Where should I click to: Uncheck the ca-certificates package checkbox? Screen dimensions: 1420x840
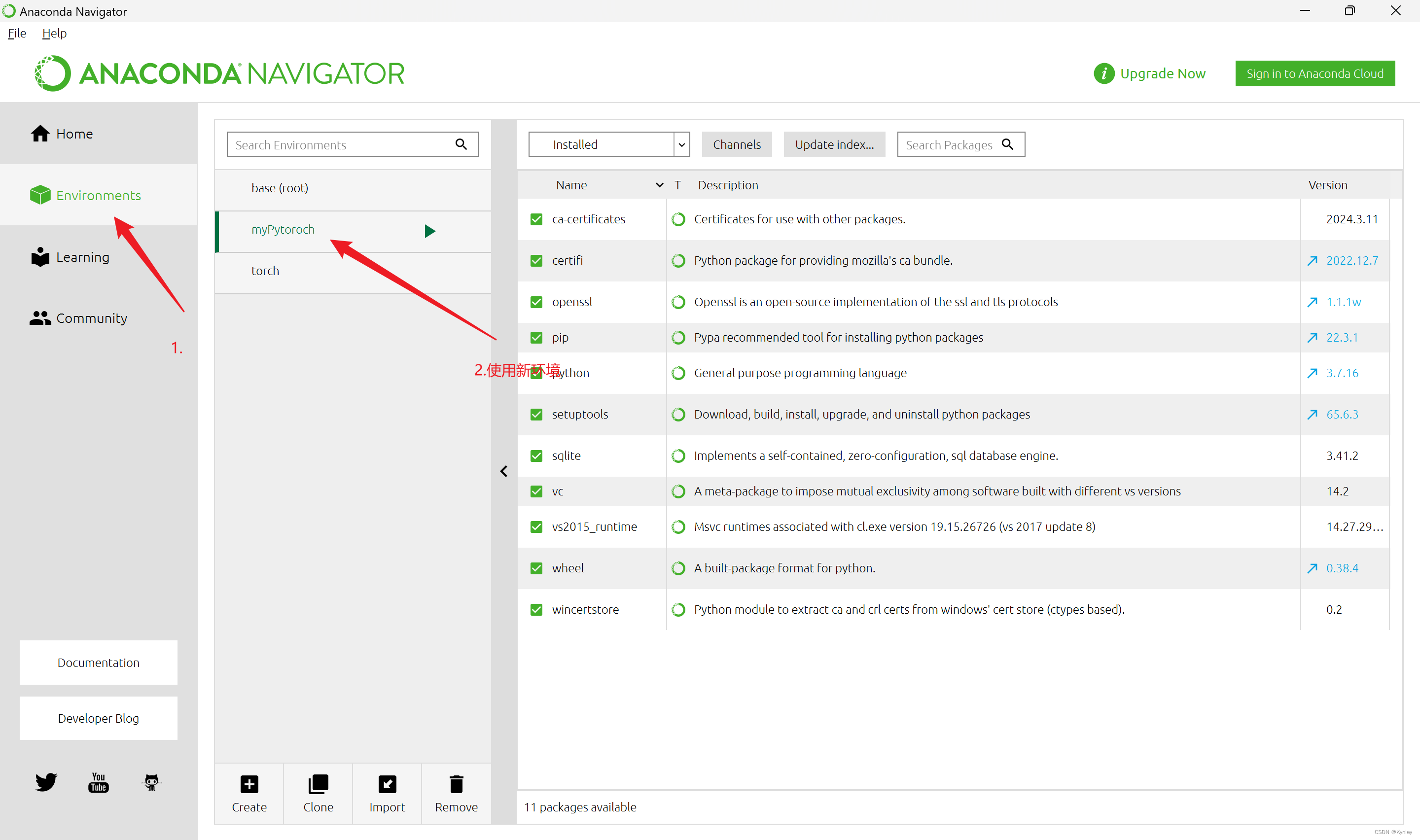536,219
